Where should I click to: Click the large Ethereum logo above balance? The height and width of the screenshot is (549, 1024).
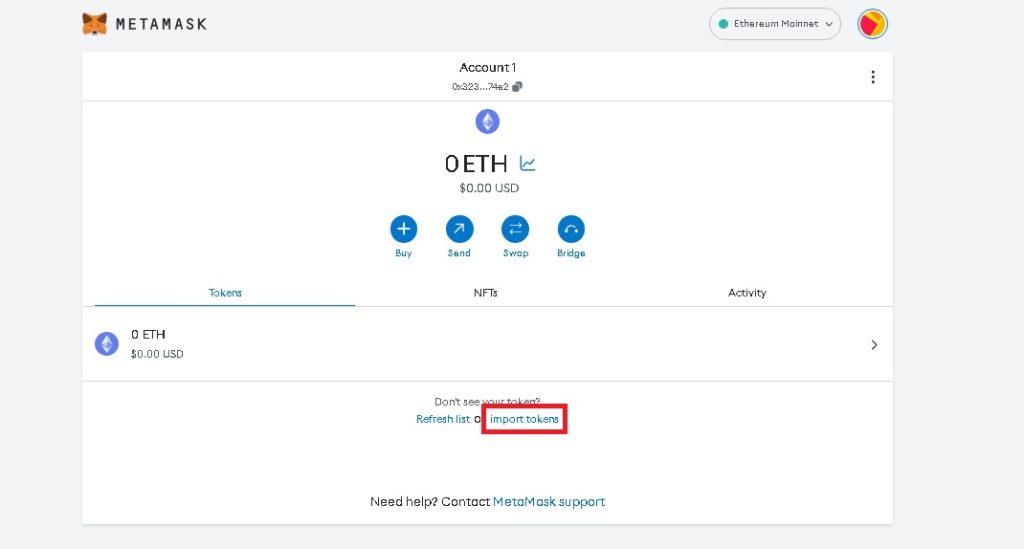pyautogui.click(x=487, y=122)
